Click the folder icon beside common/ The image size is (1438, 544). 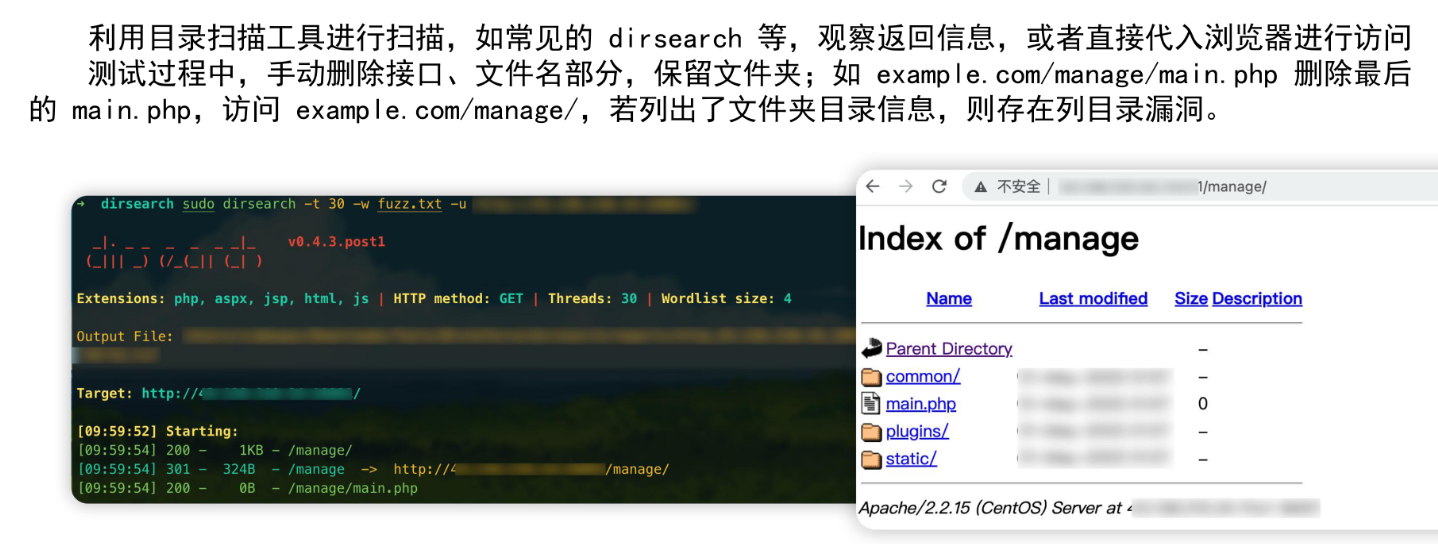click(x=871, y=377)
